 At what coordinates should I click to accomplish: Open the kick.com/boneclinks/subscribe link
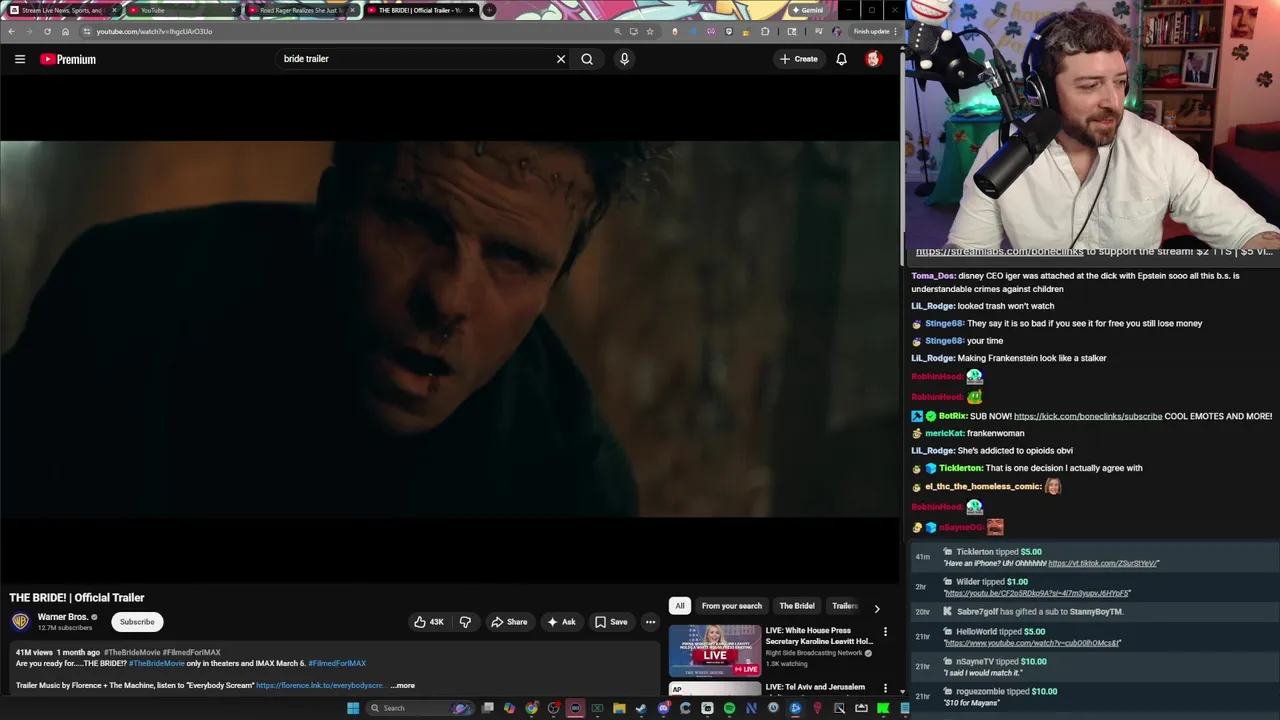(x=1088, y=416)
